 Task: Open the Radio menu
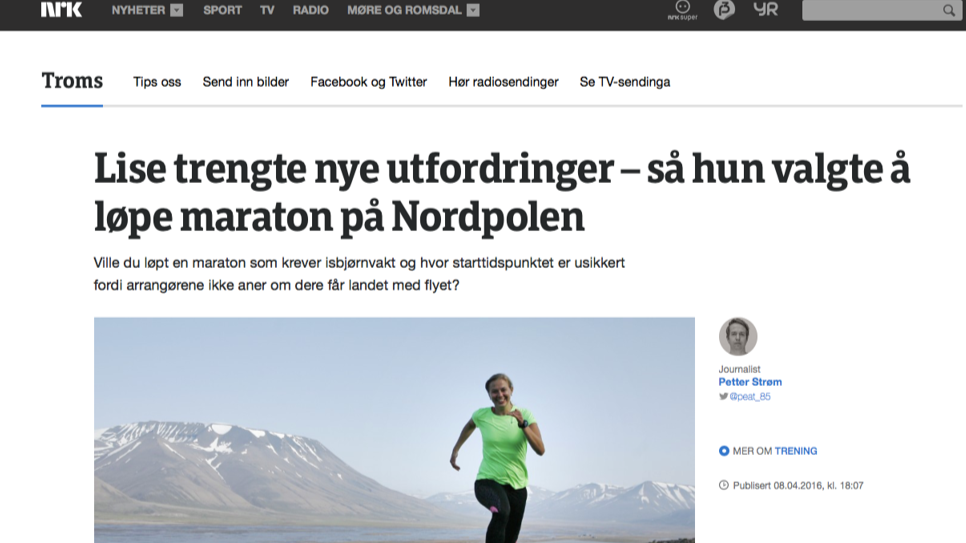click(310, 10)
